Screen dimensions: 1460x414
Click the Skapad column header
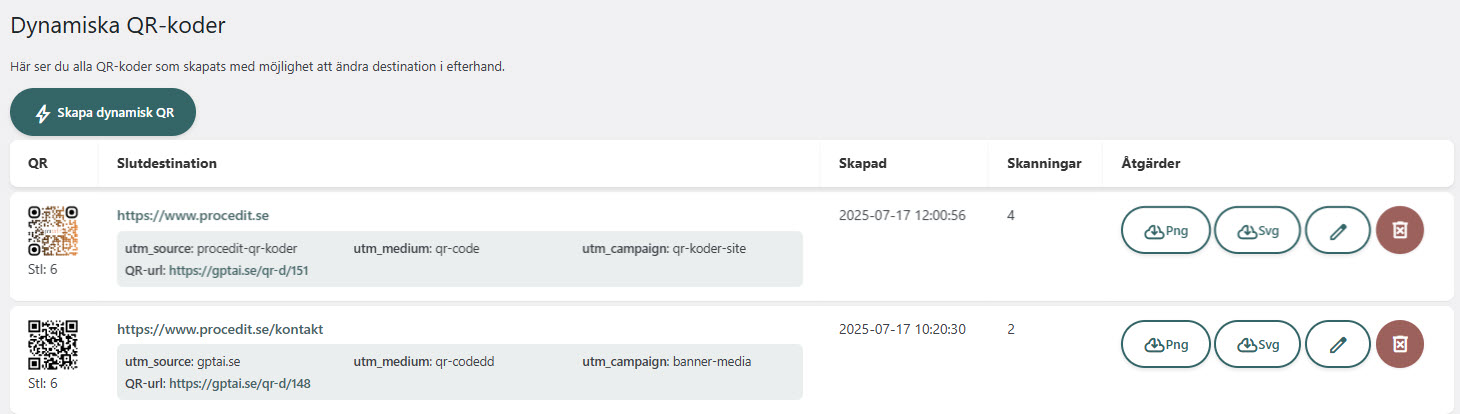click(x=862, y=163)
